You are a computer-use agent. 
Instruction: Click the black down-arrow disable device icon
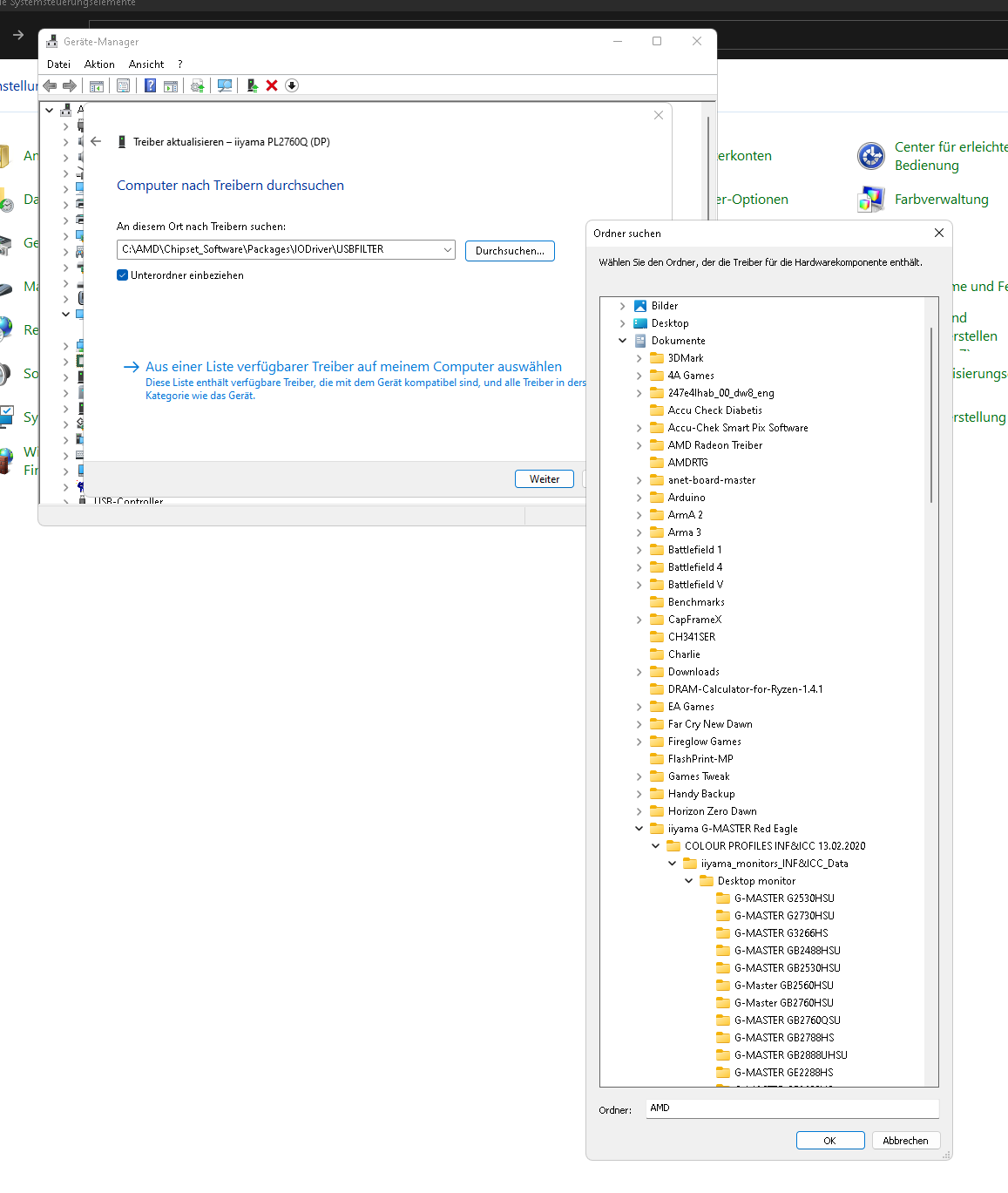[292, 85]
